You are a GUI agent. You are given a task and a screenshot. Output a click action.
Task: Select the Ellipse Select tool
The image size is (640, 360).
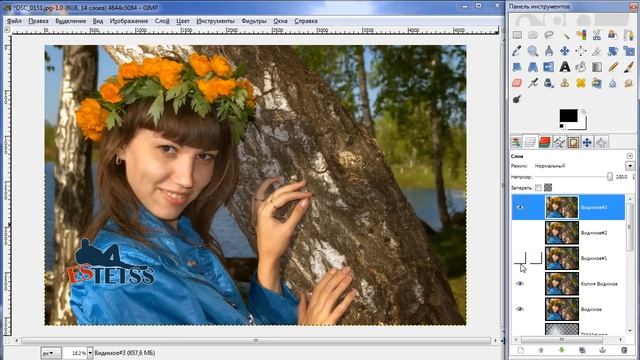(x=533, y=35)
